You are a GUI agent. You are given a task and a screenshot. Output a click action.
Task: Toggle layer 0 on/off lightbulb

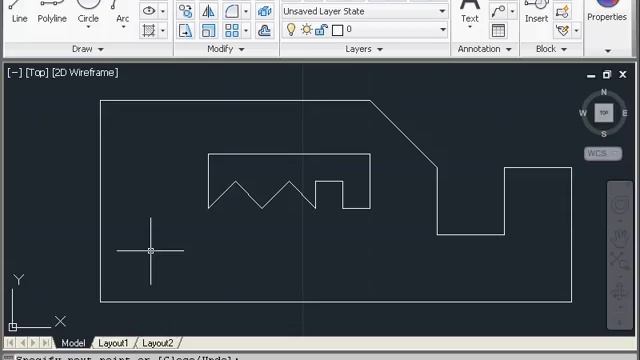291,29
